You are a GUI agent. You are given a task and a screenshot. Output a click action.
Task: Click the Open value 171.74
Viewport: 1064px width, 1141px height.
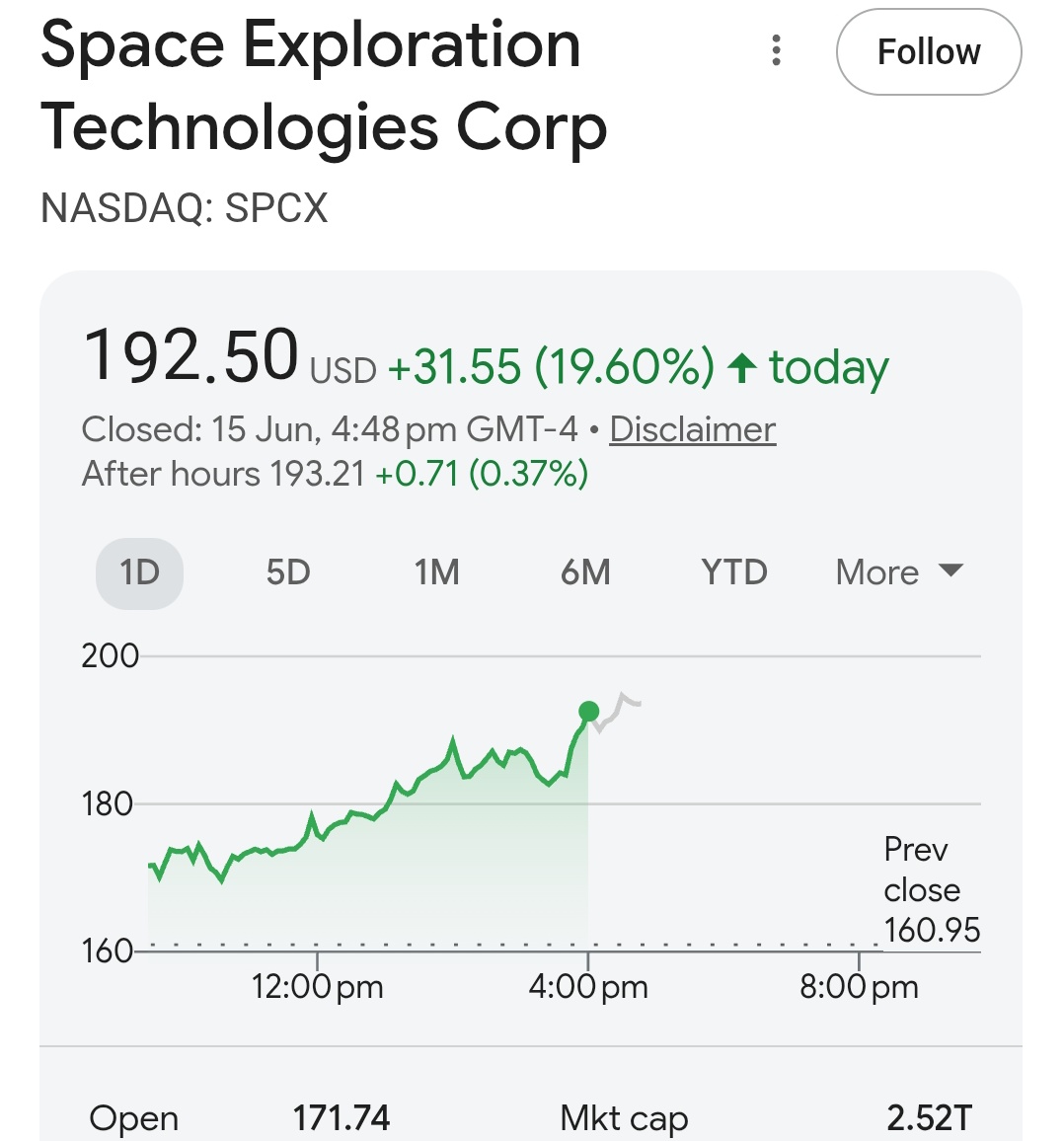tap(341, 1117)
